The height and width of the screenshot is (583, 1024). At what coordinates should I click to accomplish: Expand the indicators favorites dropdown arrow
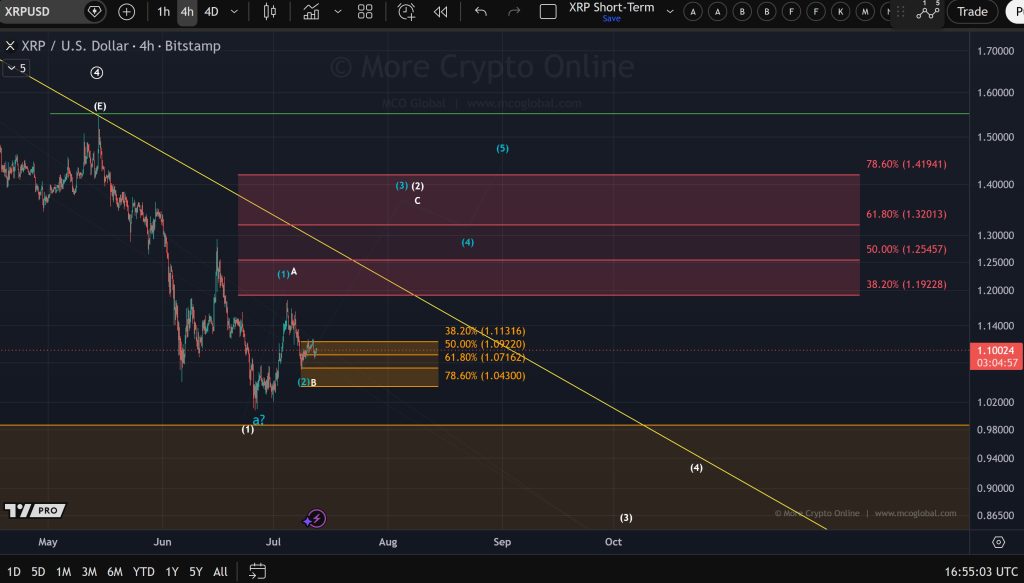click(338, 12)
